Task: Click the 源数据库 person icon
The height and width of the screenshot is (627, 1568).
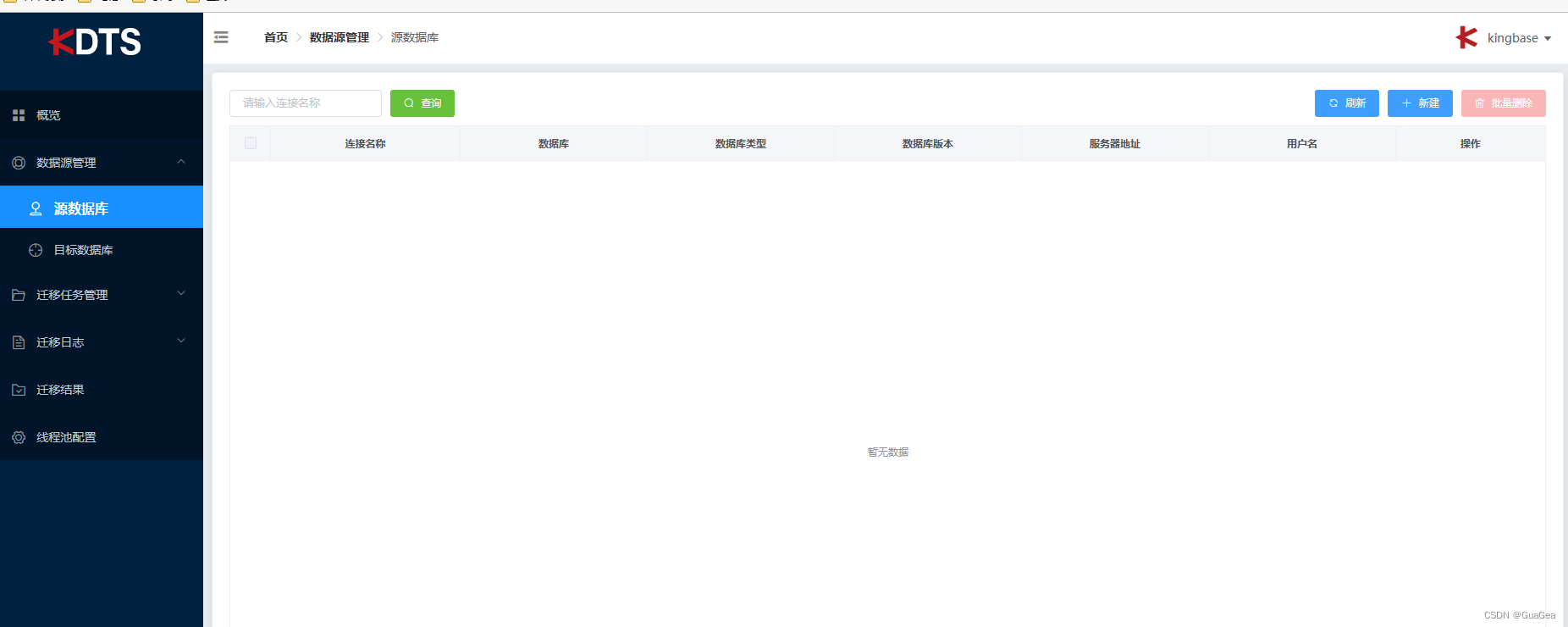Action: [x=36, y=208]
